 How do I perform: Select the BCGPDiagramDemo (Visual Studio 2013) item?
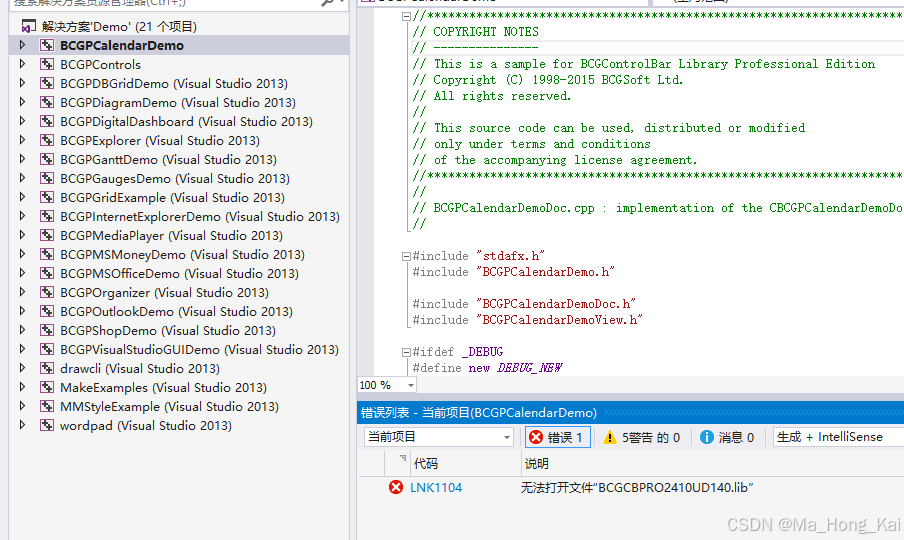pos(178,102)
